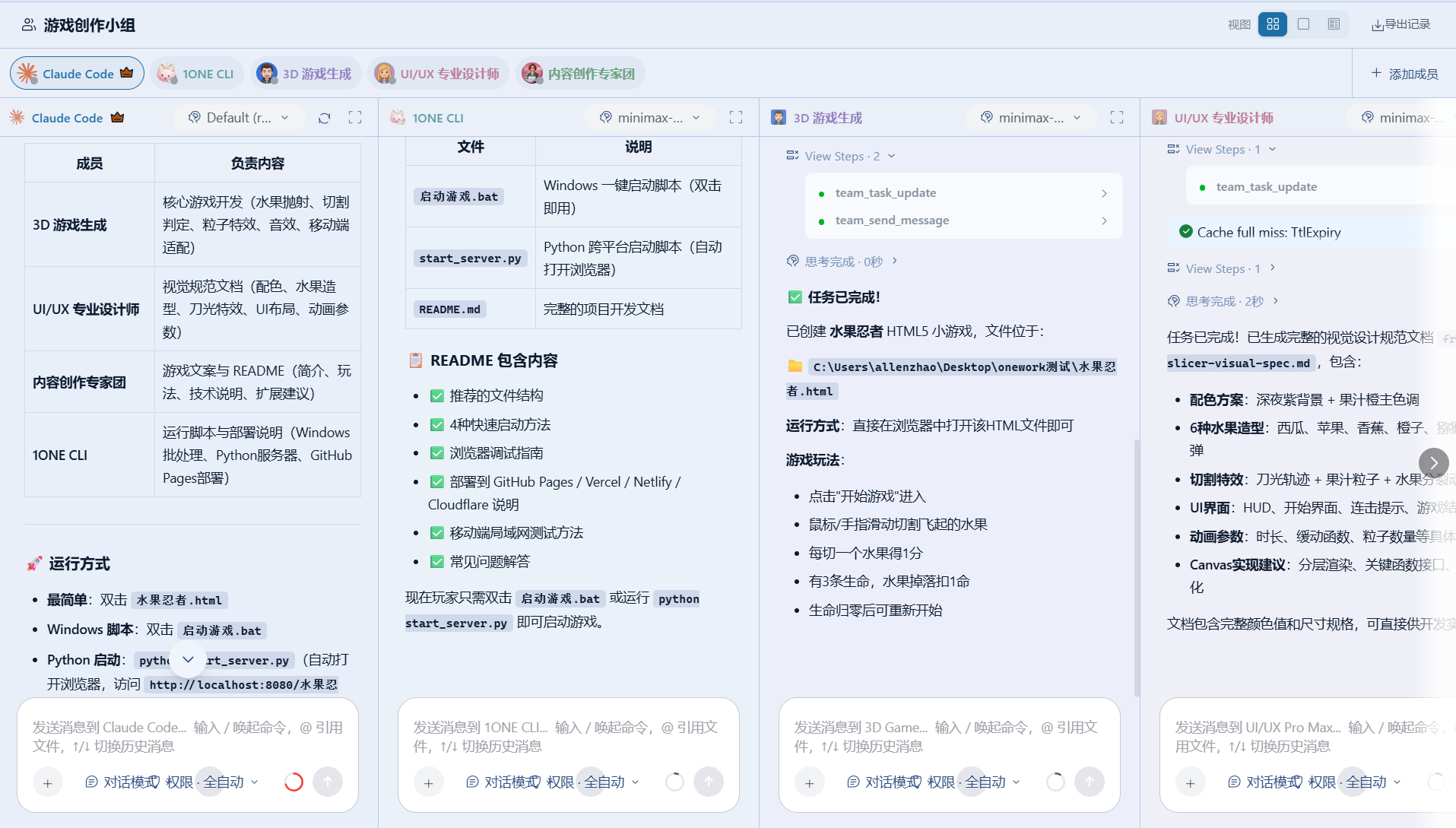Viewport: 1456px width, 828px height.
Task: Click the gray spinner in 1ONE CLI input
Action: click(674, 782)
